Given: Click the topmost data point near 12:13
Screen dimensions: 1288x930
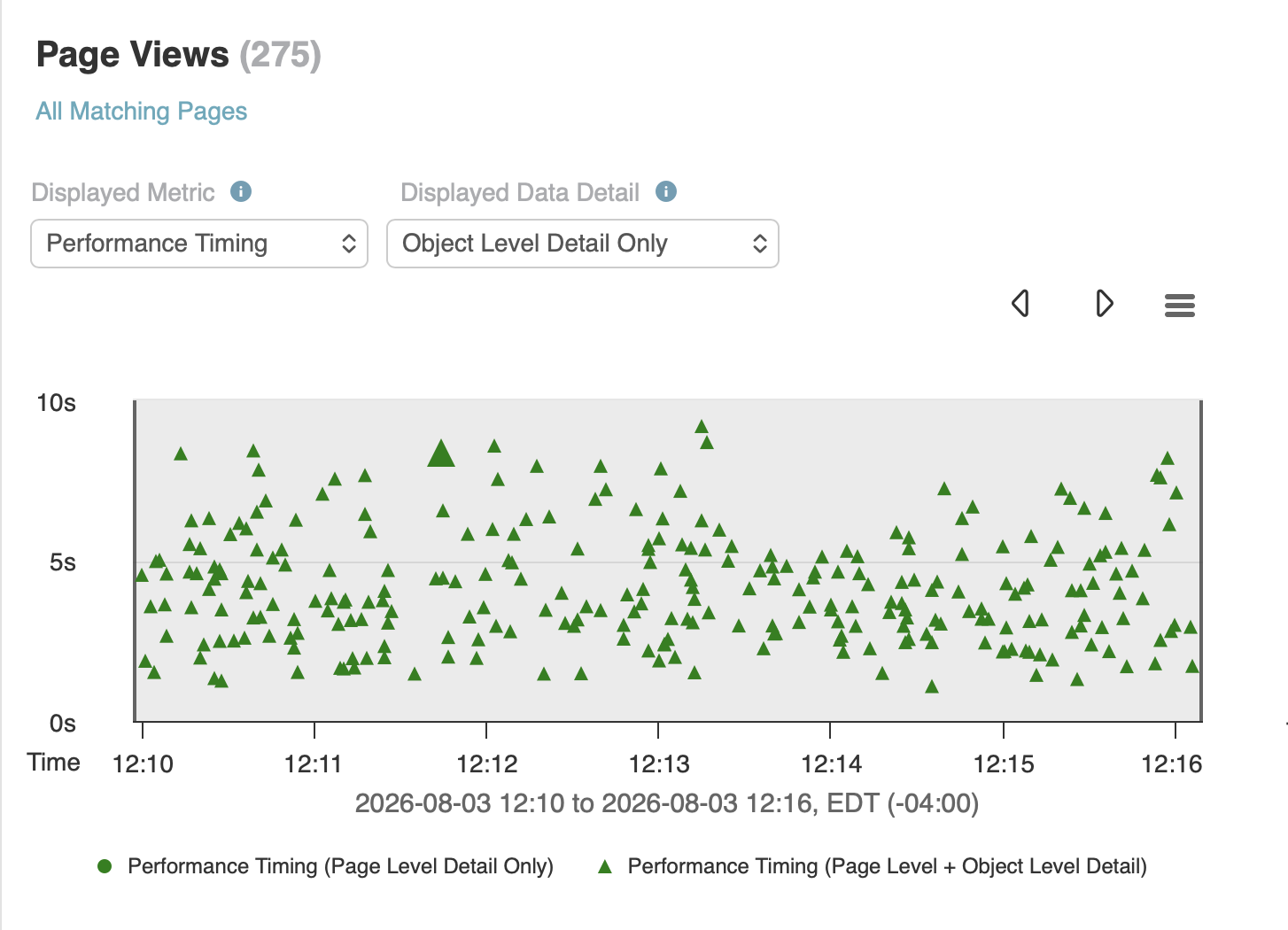Looking at the screenshot, I should pos(702,427).
